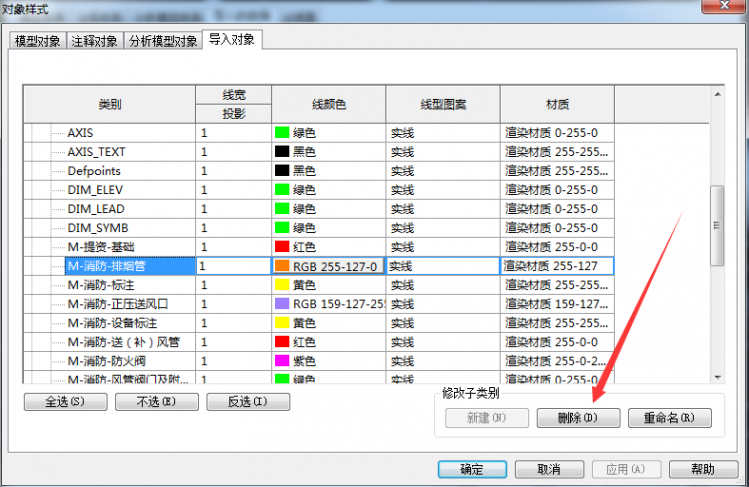This screenshot has height=487, width=749.
Task: Click the material cell of DIM_ELEV
Action: [556, 190]
